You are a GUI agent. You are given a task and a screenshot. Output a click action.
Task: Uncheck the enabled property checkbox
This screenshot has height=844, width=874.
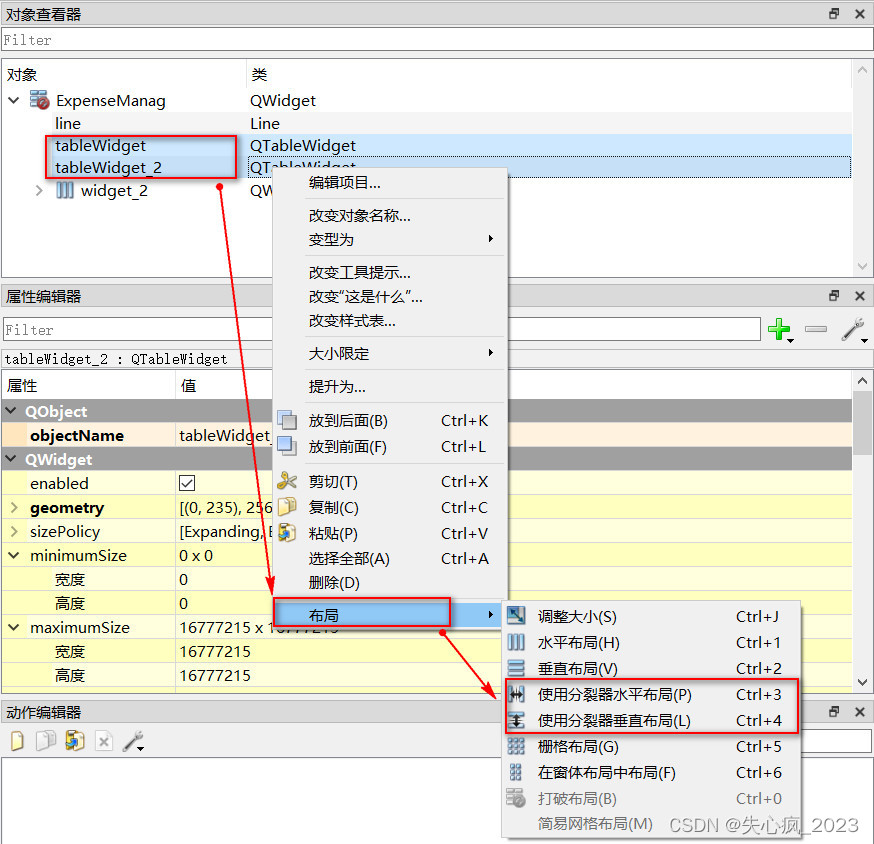tap(186, 484)
